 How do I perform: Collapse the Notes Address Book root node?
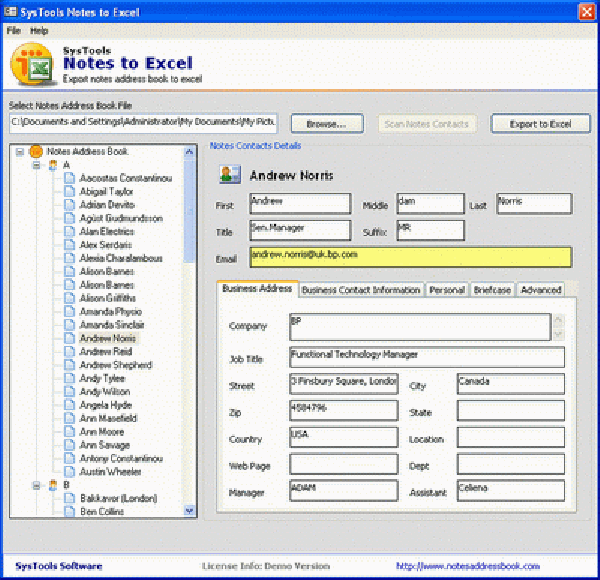(21, 151)
